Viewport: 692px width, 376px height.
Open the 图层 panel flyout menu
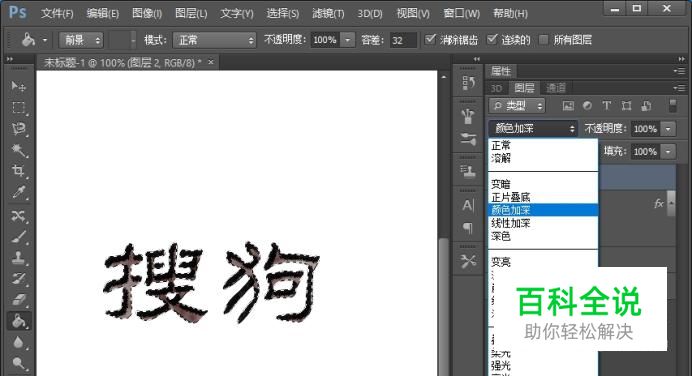[x=680, y=88]
